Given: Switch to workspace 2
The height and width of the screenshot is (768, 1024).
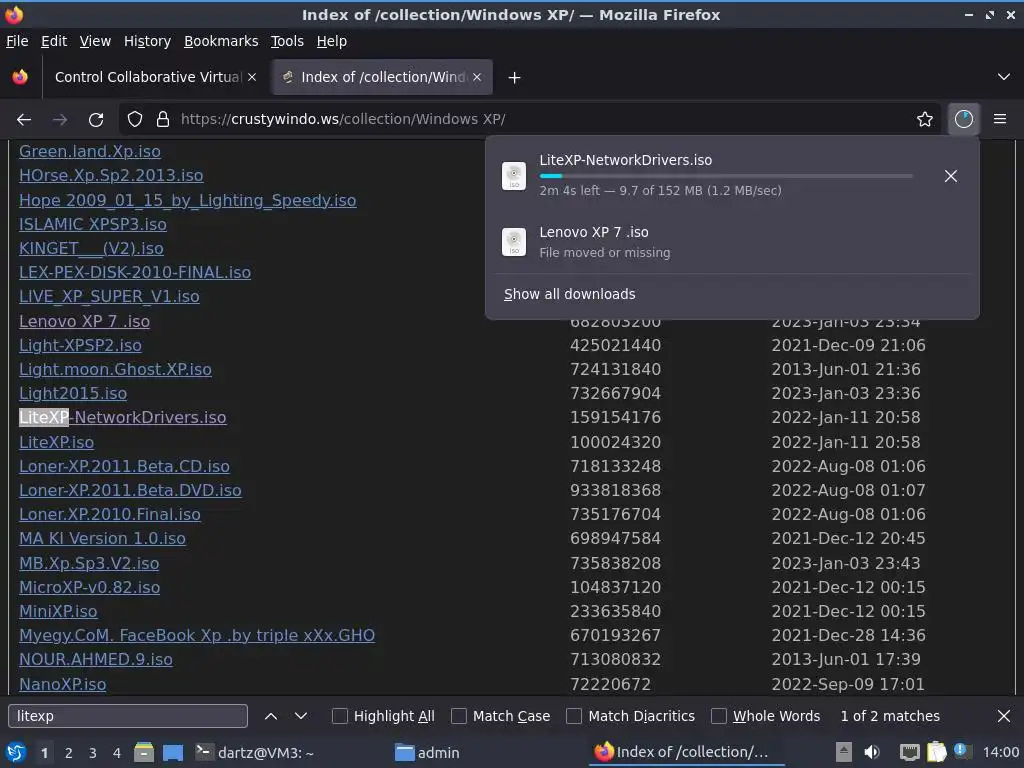Looking at the screenshot, I should [69, 753].
